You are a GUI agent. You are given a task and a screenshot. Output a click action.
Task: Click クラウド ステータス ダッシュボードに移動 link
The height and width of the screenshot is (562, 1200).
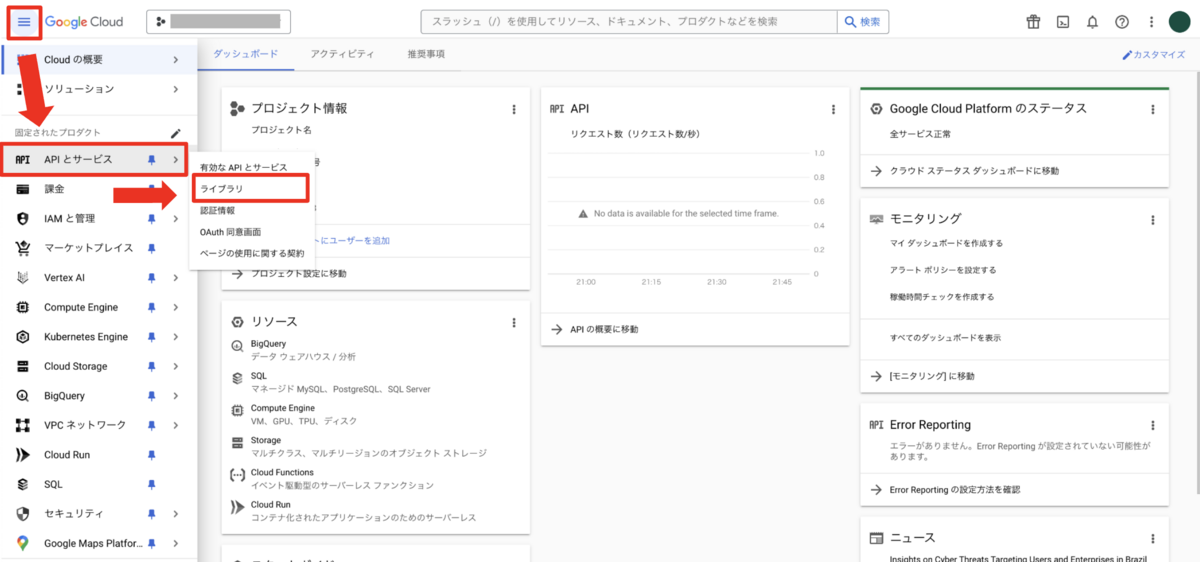(974, 171)
